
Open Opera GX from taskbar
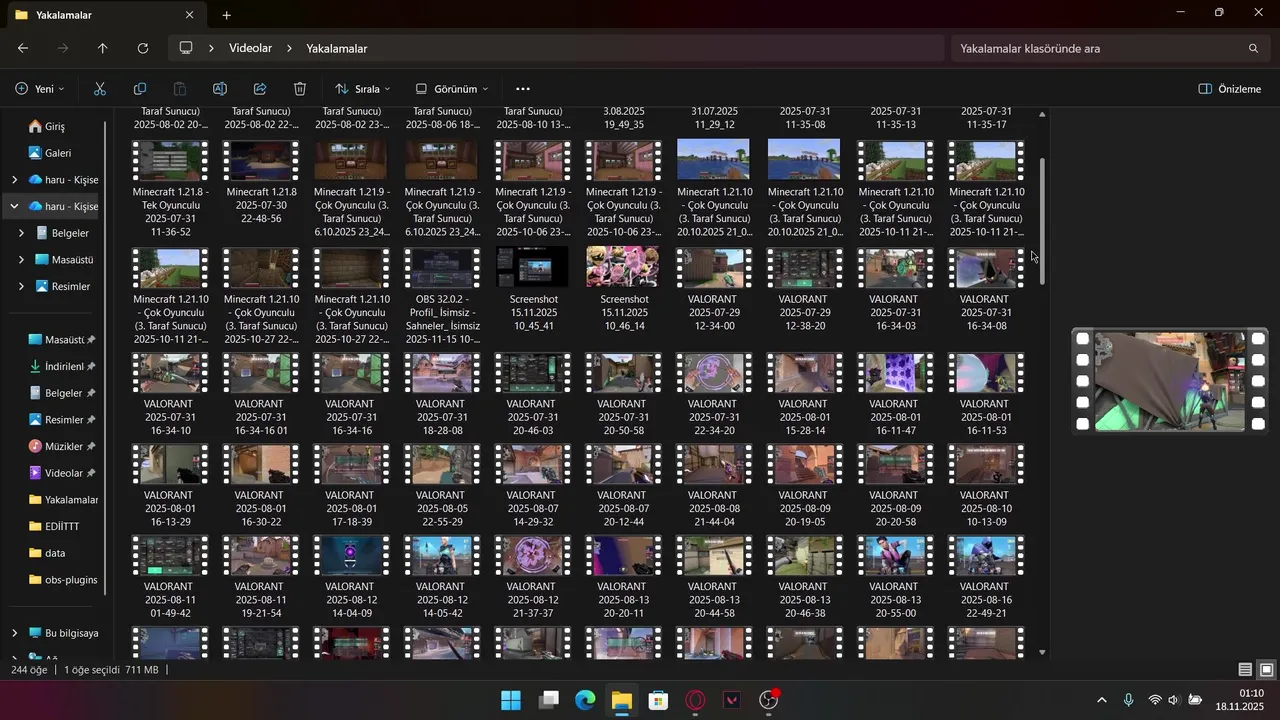tap(695, 700)
